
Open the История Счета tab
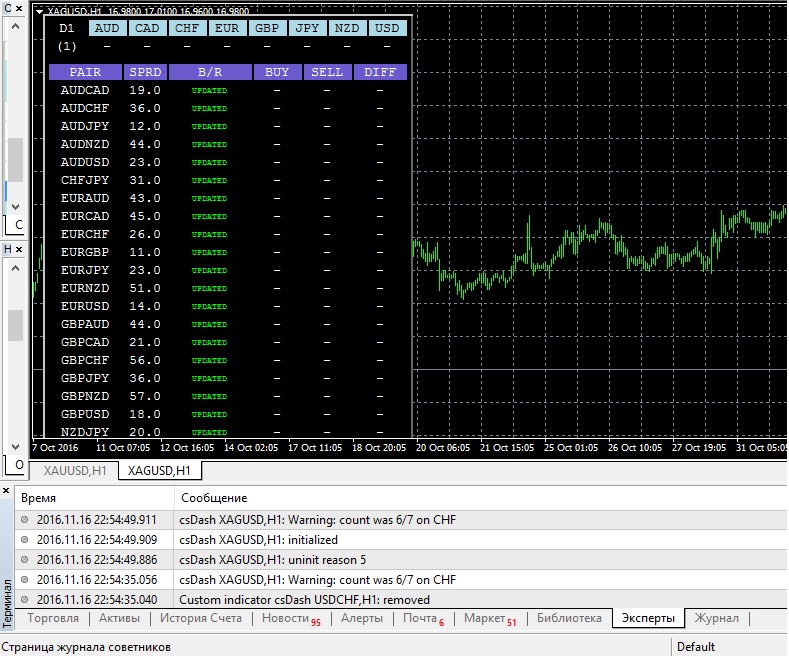click(x=201, y=618)
